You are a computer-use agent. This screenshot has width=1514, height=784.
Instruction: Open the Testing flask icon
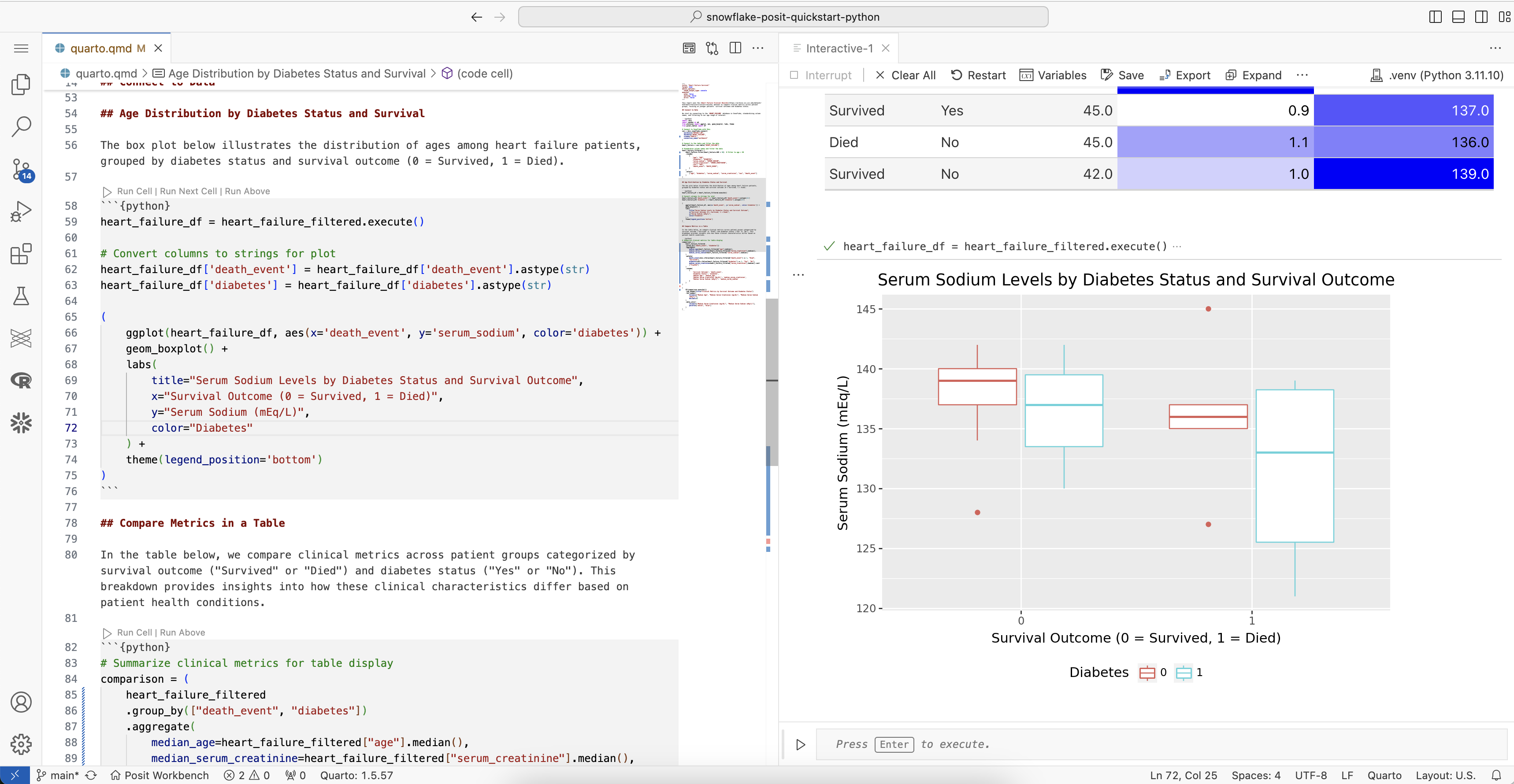tap(21, 296)
